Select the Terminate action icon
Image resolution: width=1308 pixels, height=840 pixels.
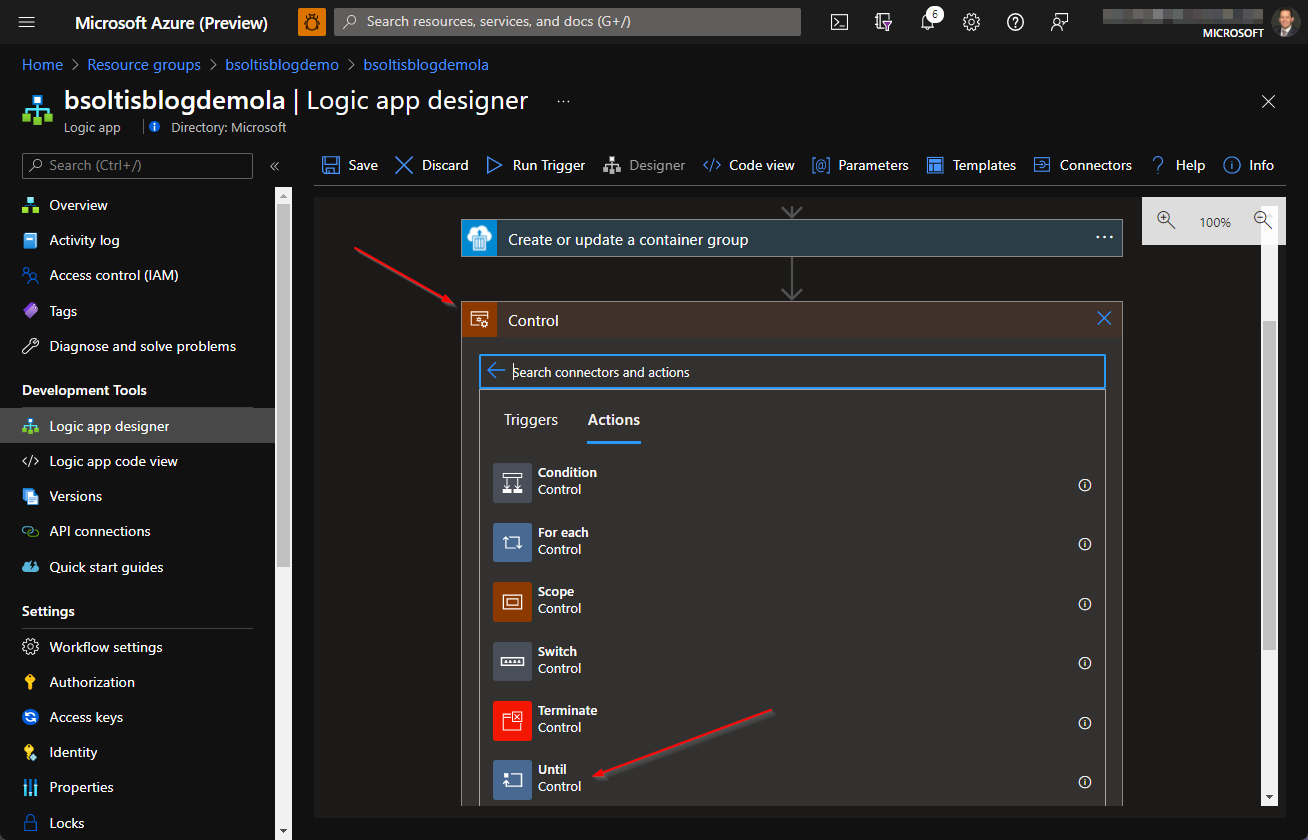point(512,720)
